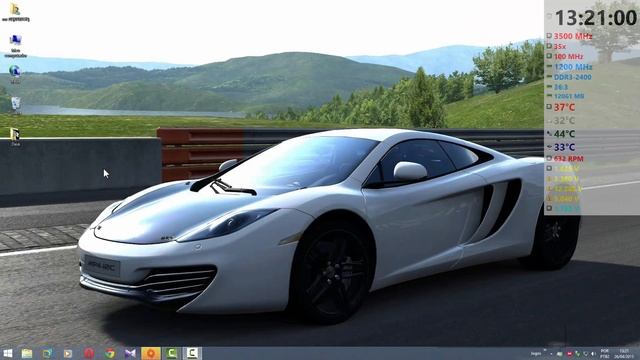Click the 32°C temperature reading

(564, 120)
